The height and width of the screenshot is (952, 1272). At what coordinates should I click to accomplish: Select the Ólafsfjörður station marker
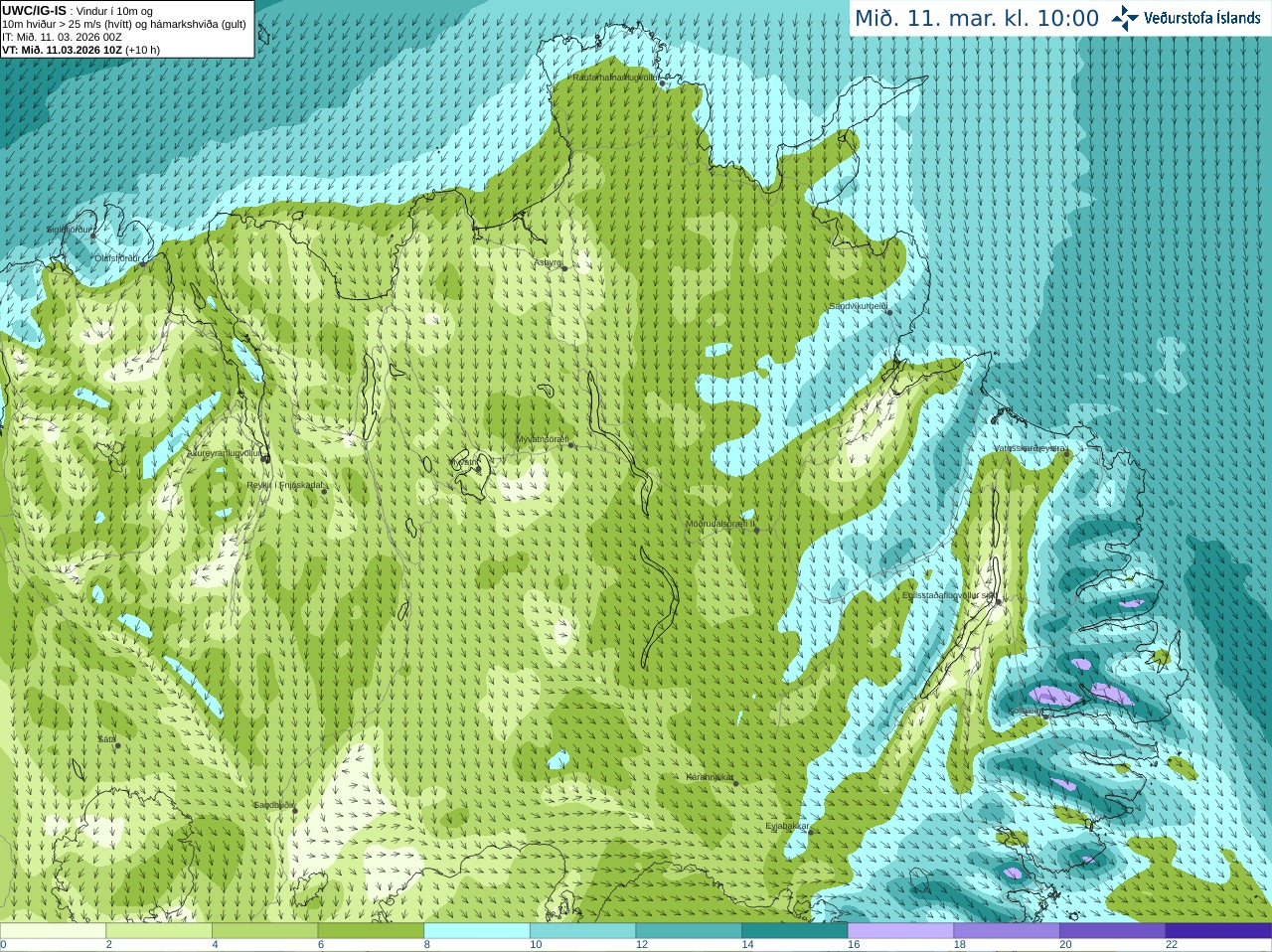click(x=142, y=263)
